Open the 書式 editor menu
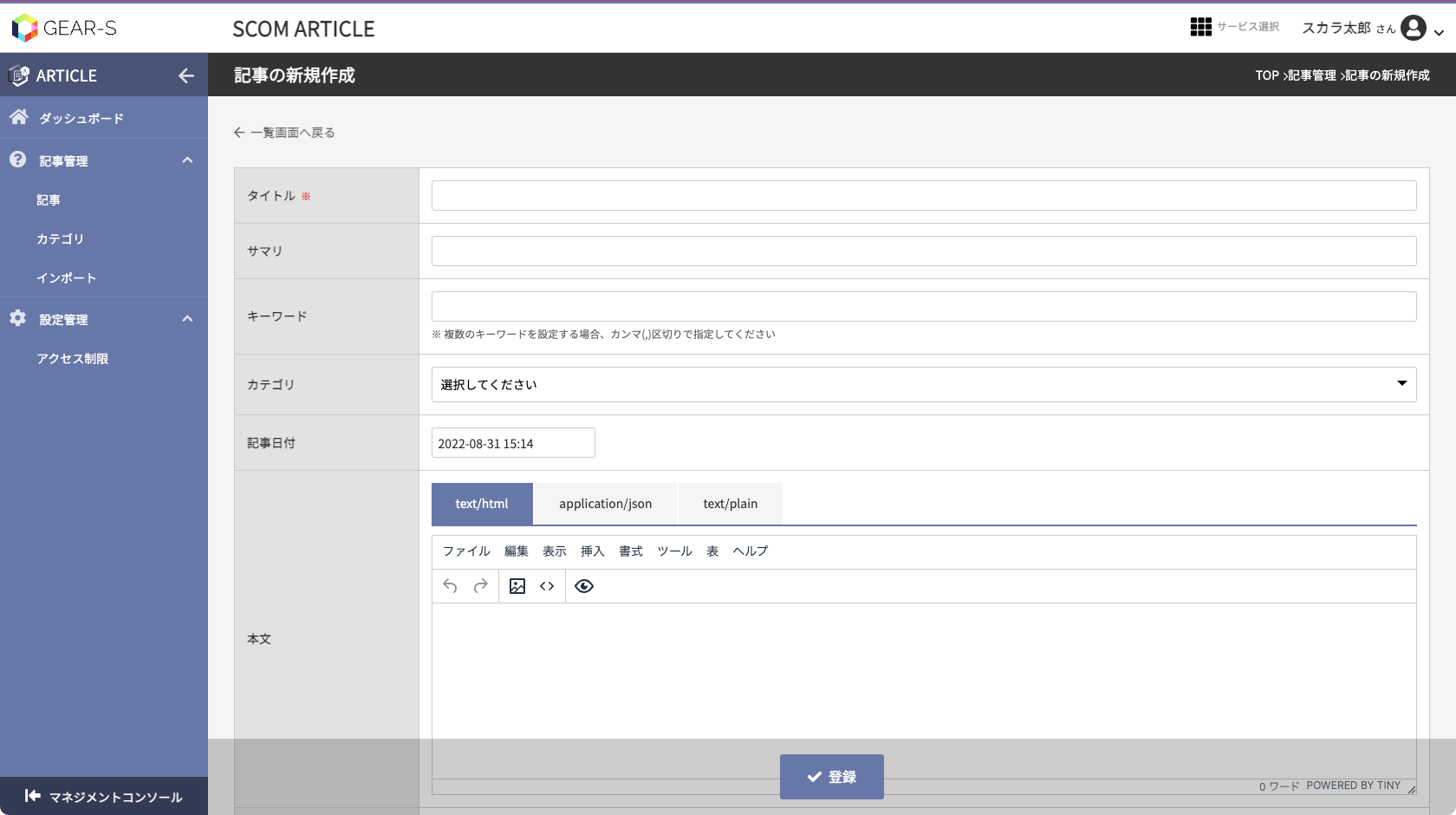The height and width of the screenshot is (815, 1456). point(631,551)
